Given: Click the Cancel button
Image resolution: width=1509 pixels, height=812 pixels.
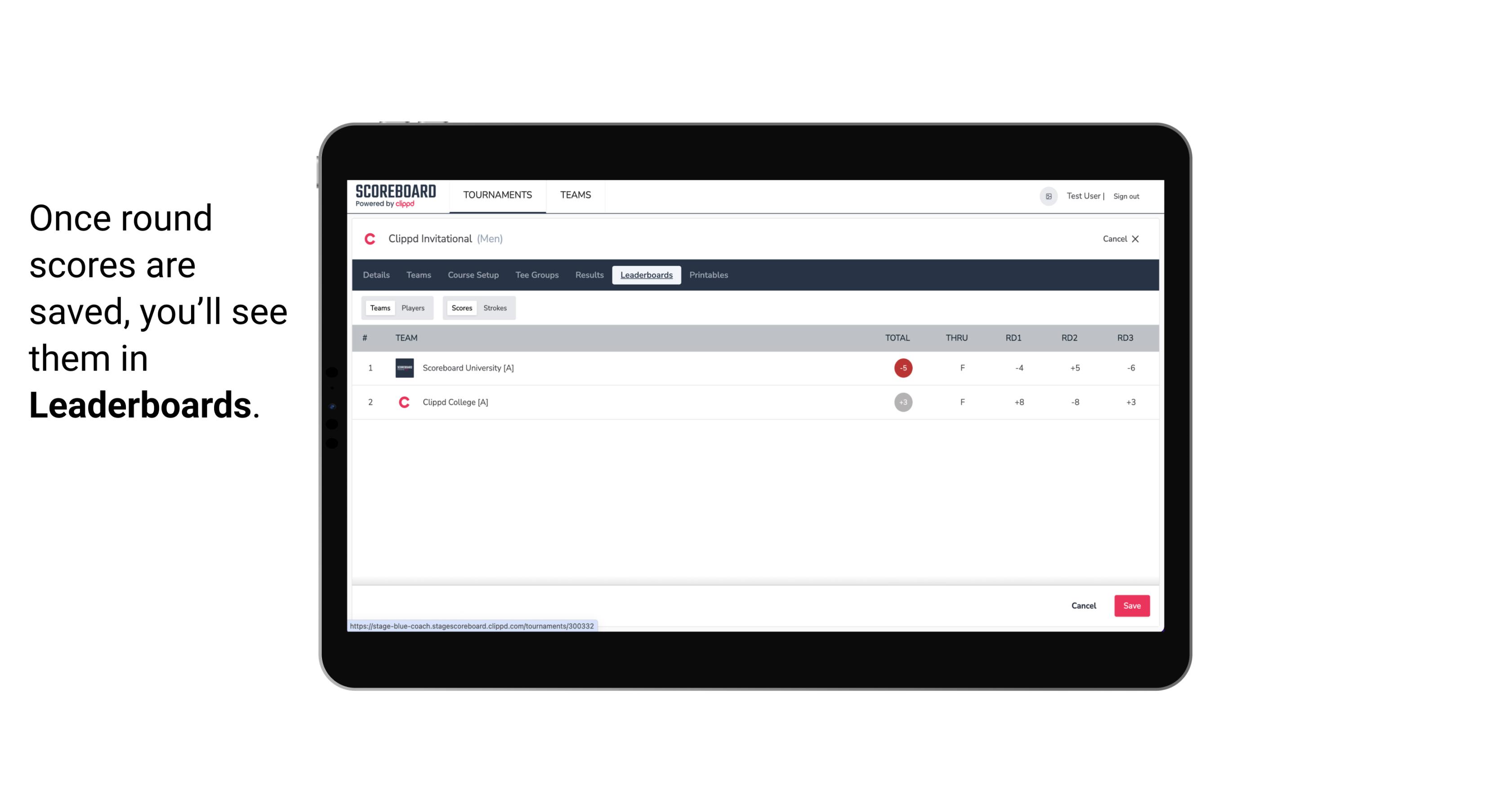Looking at the screenshot, I should 1083,605.
